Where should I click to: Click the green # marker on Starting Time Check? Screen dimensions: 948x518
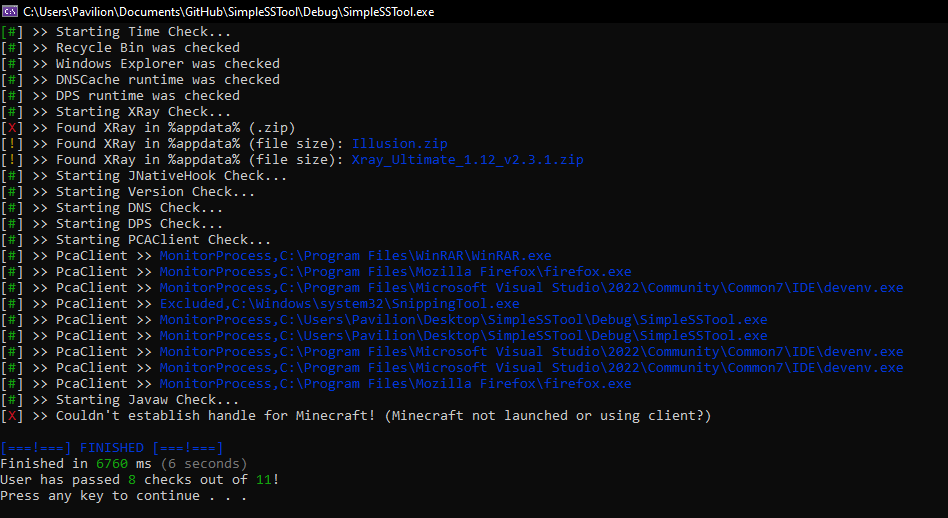pyautogui.click(x=11, y=32)
